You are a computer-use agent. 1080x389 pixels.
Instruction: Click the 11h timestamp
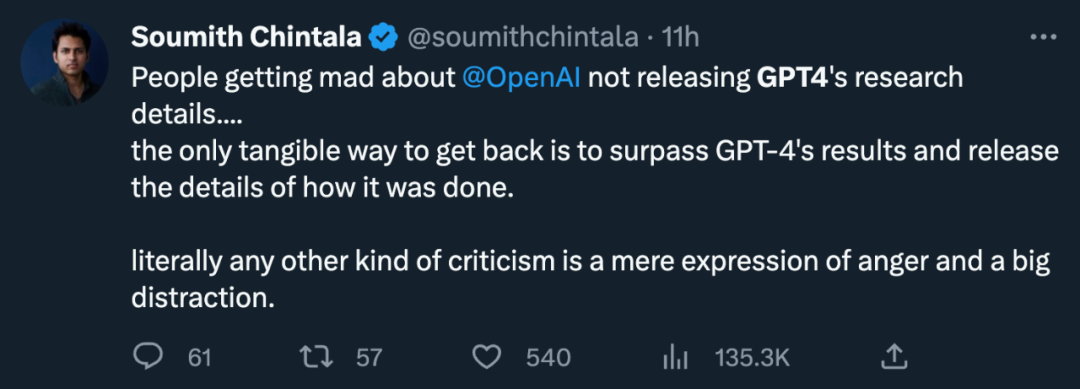pos(680,38)
